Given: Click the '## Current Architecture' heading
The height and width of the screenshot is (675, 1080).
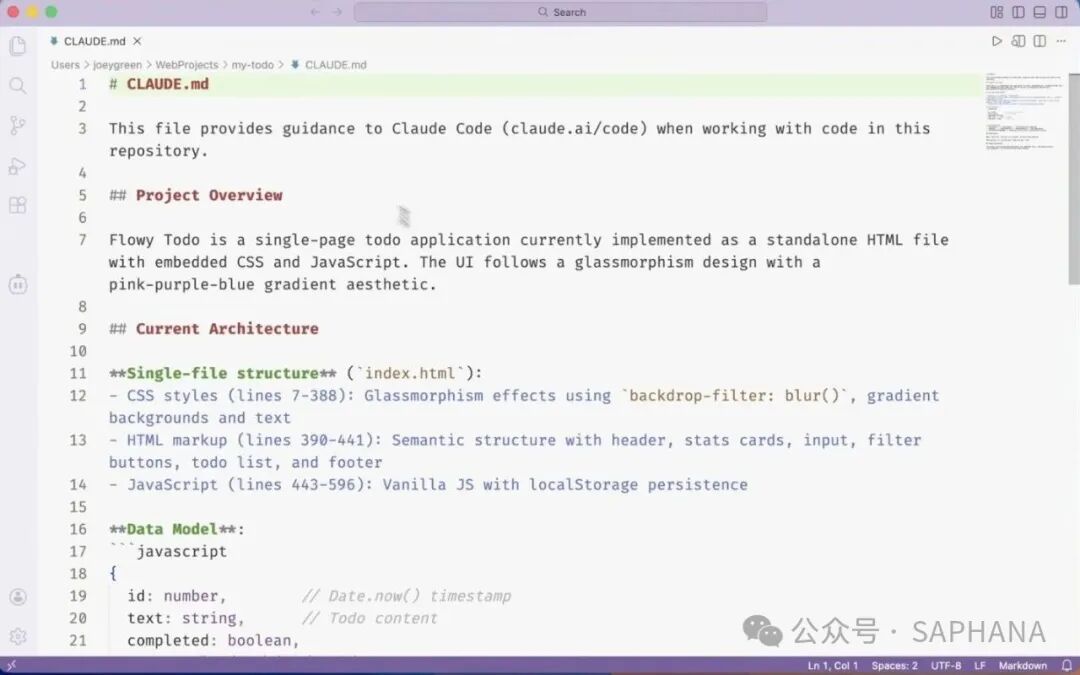Looking at the screenshot, I should [x=214, y=329].
